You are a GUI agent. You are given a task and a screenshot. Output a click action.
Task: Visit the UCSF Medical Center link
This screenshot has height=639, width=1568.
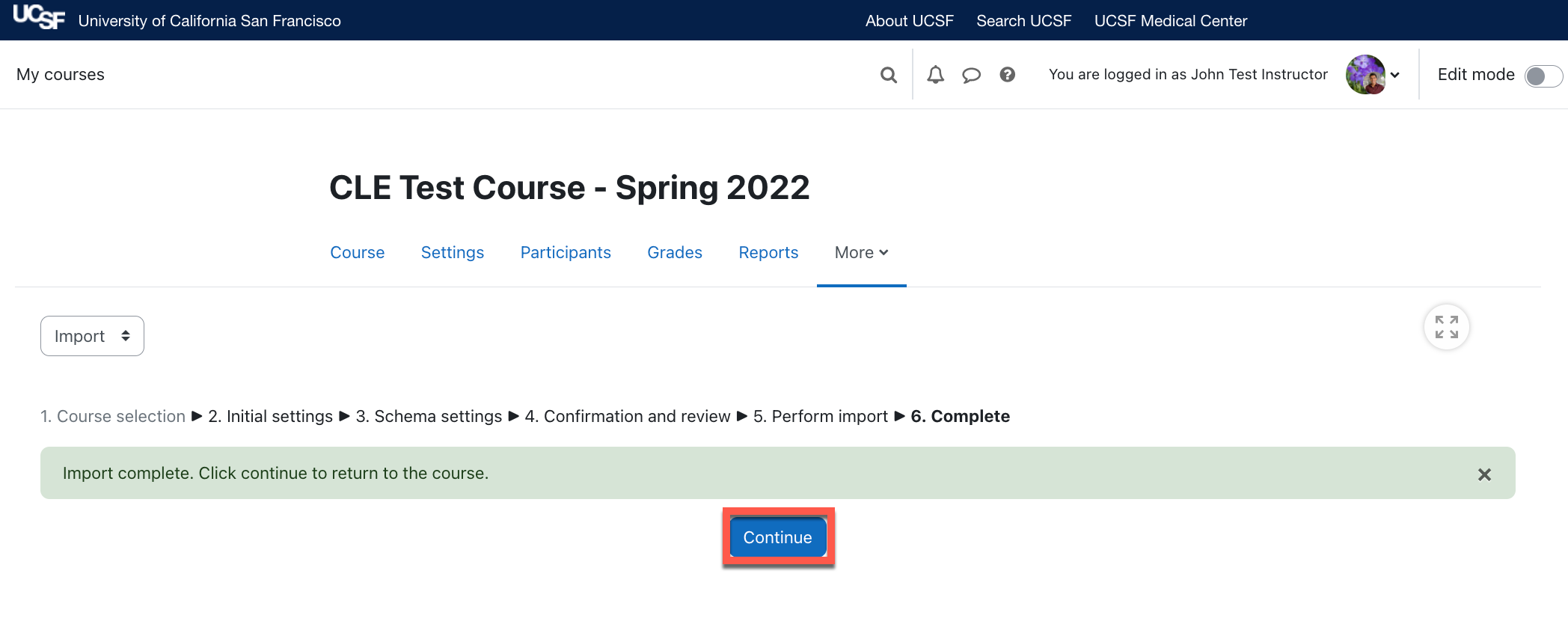(1171, 21)
